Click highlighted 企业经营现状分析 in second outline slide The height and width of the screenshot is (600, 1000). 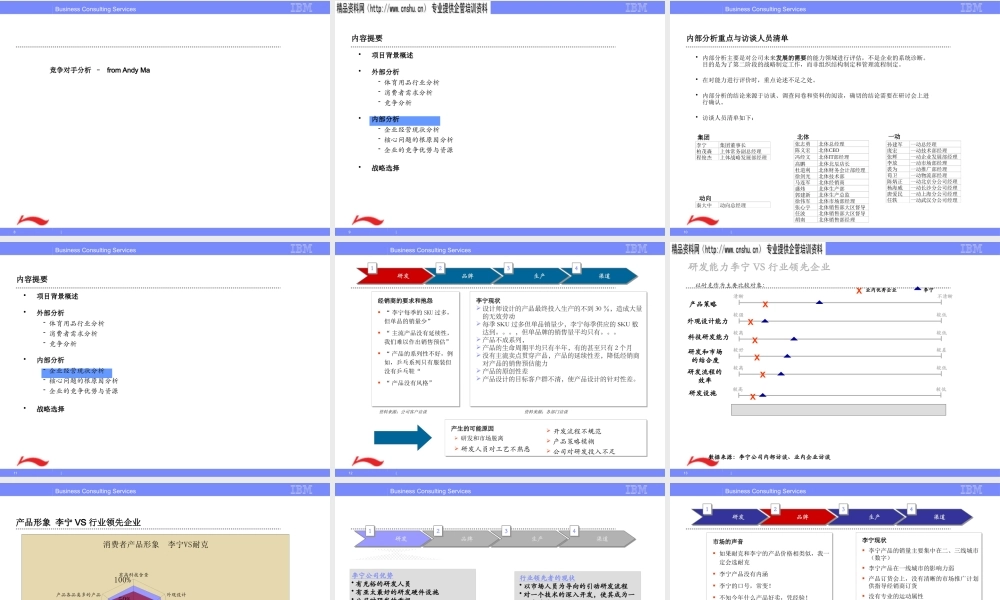click(x=77, y=371)
